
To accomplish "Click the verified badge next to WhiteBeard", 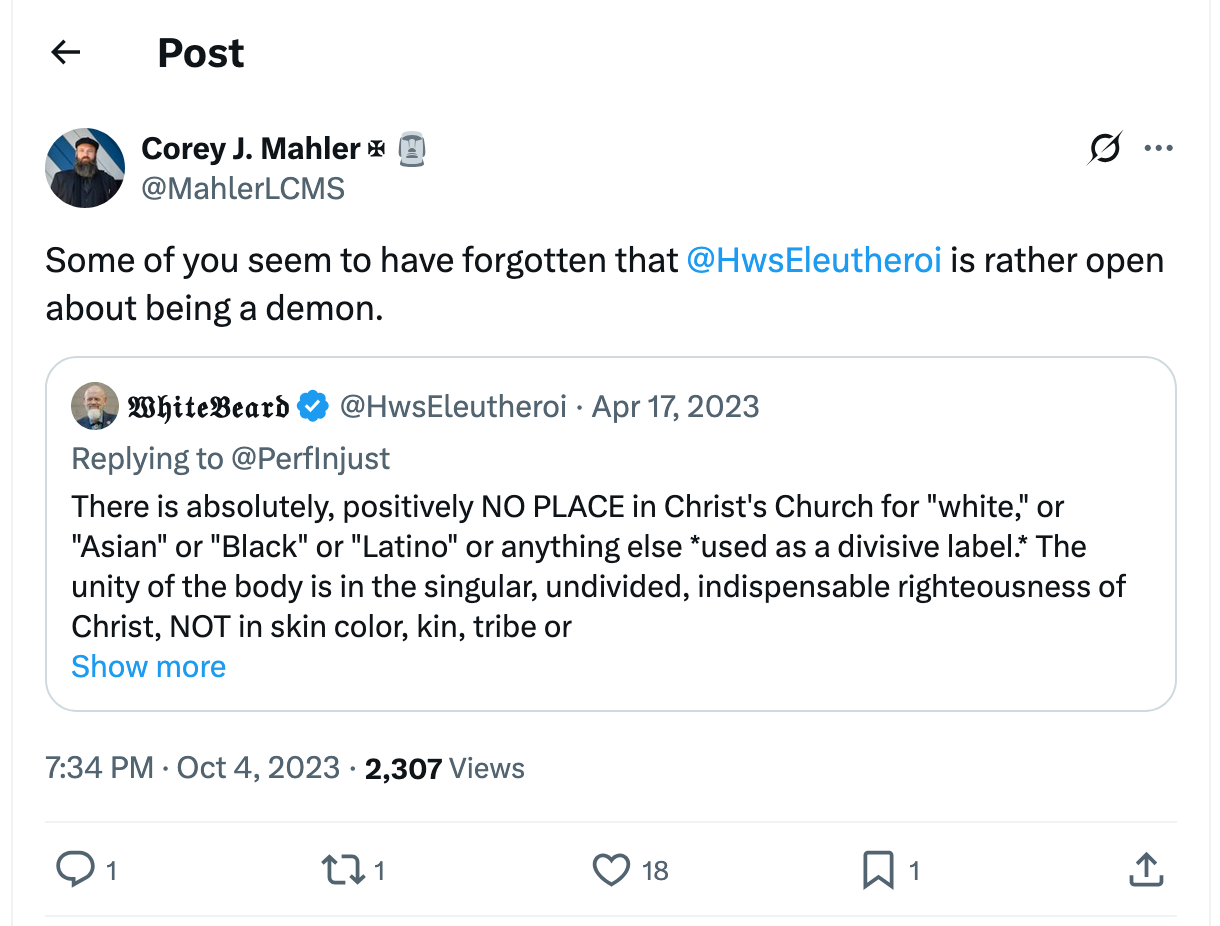I will click(313, 406).
